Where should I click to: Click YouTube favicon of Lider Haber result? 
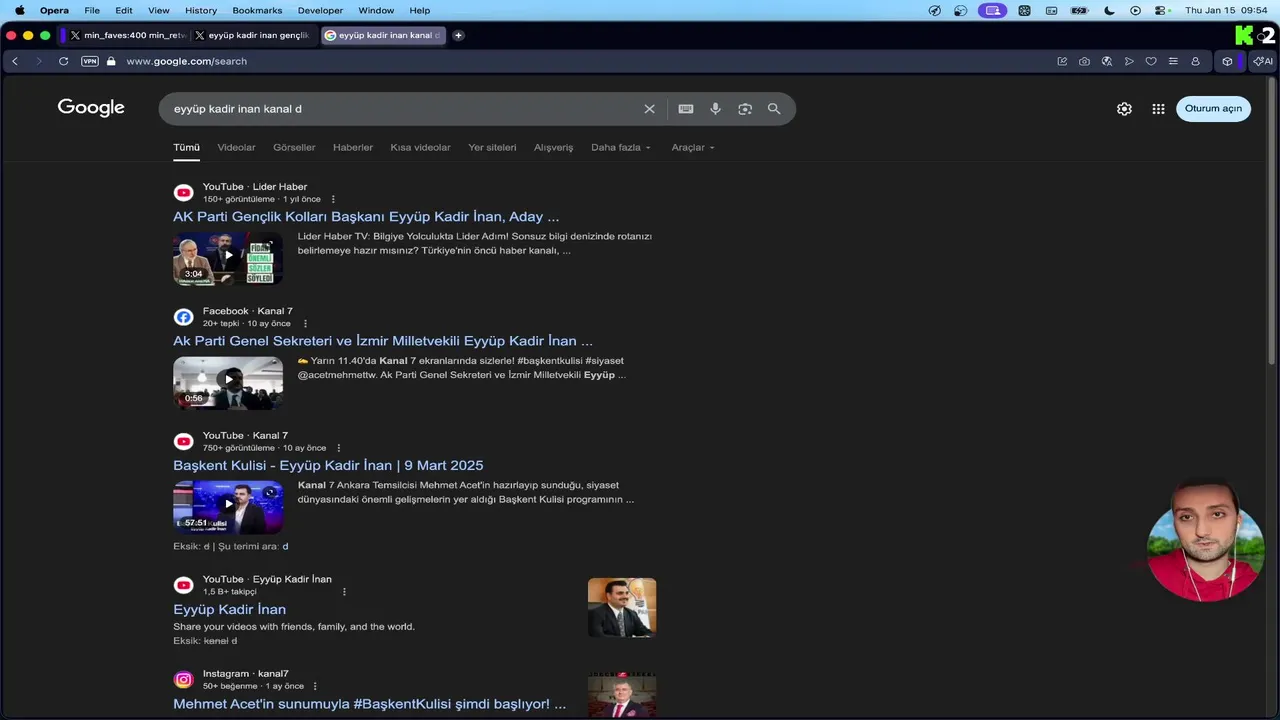coord(183,193)
